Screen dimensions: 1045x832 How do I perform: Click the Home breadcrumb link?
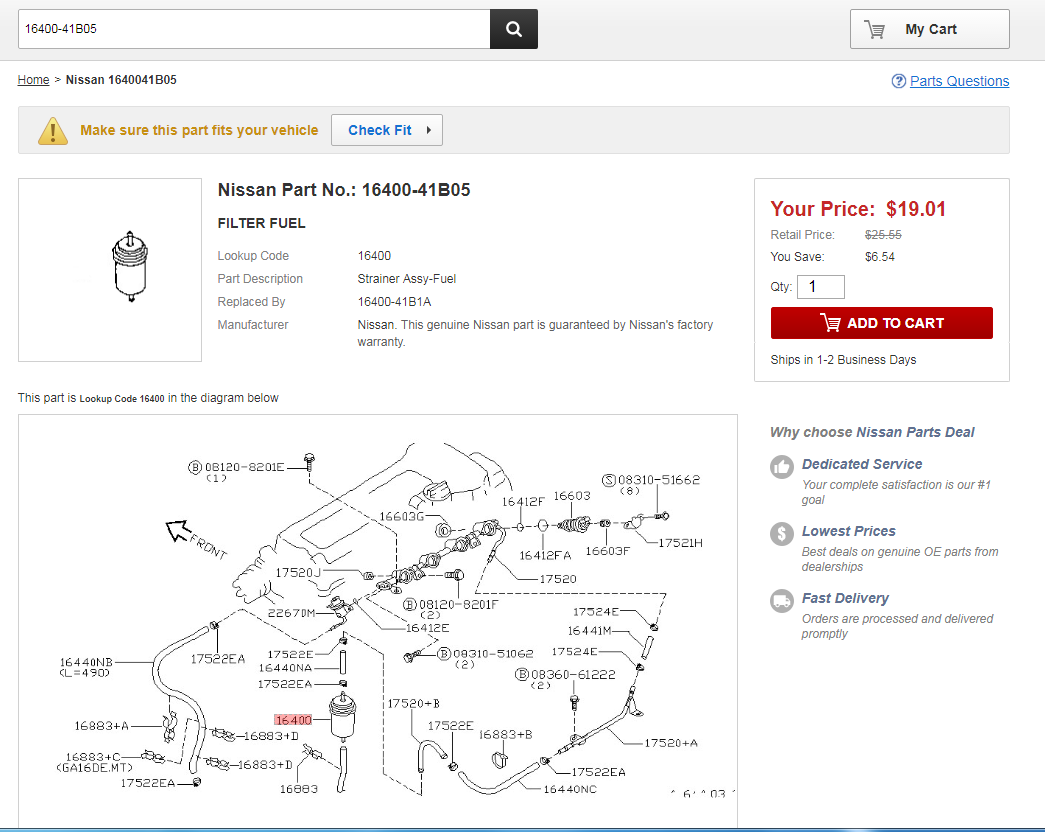coord(33,80)
